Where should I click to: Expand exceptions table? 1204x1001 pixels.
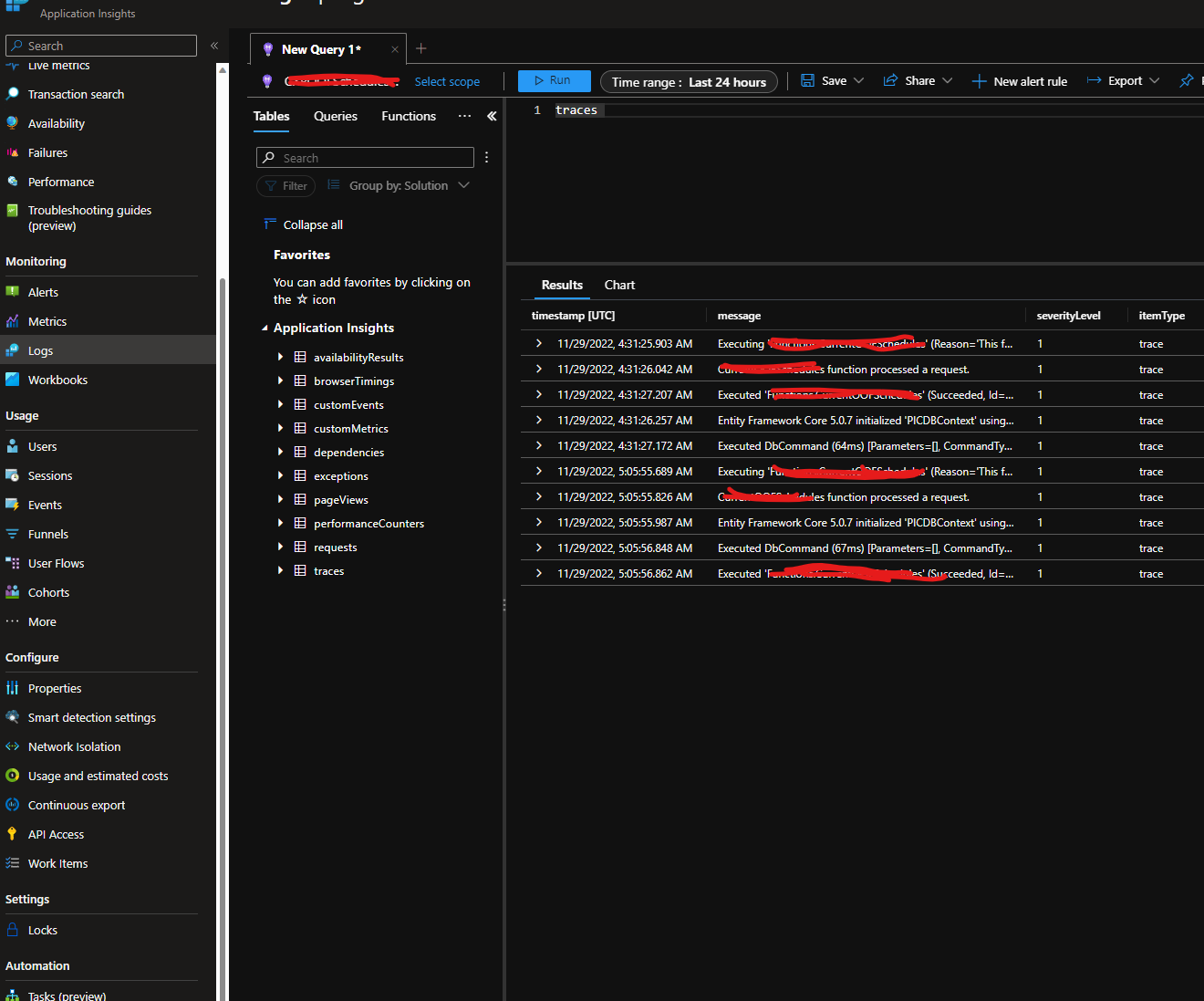coord(280,475)
